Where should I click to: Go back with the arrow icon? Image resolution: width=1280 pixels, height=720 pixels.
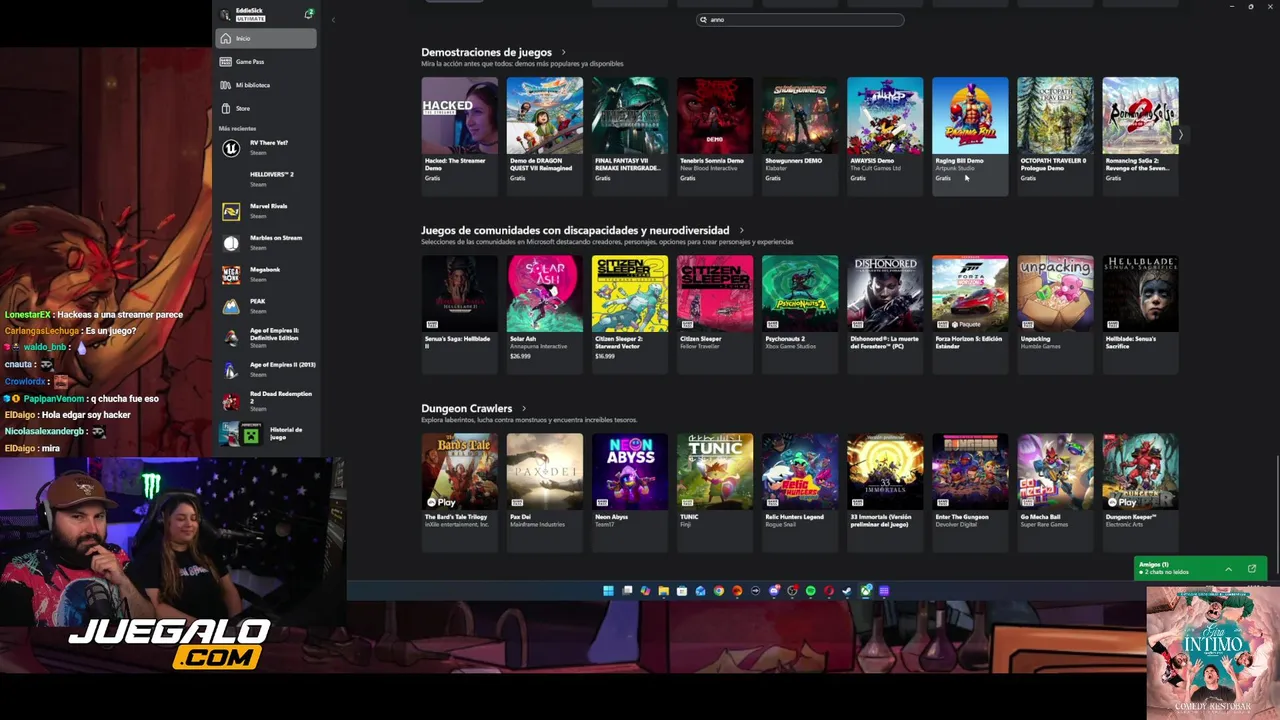333,20
